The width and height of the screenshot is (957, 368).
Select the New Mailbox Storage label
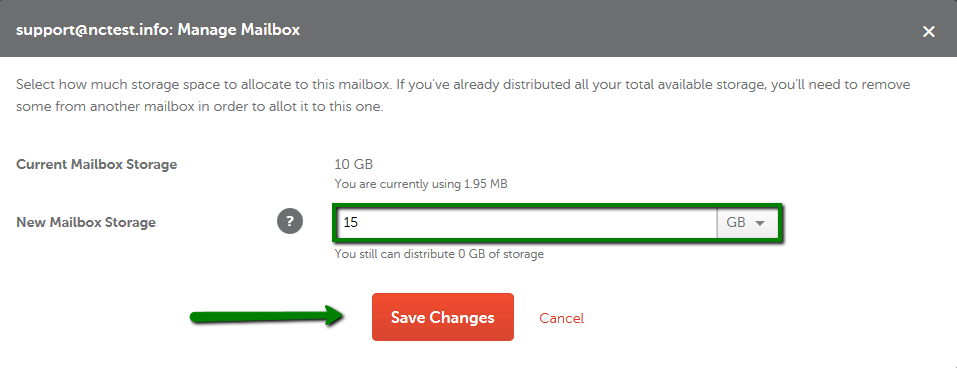pyautogui.click(x=86, y=222)
